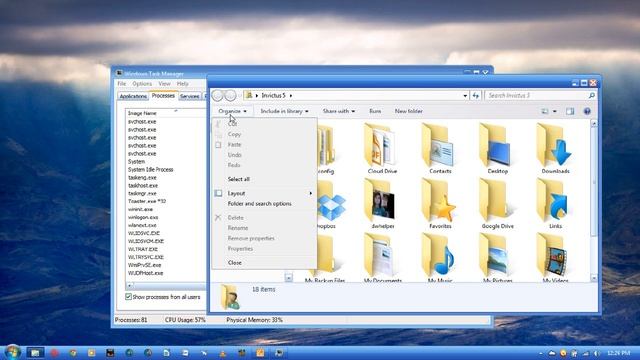The image size is (640, 360).
Task: Click the search magnifier icon
Action: coord(591,96)
